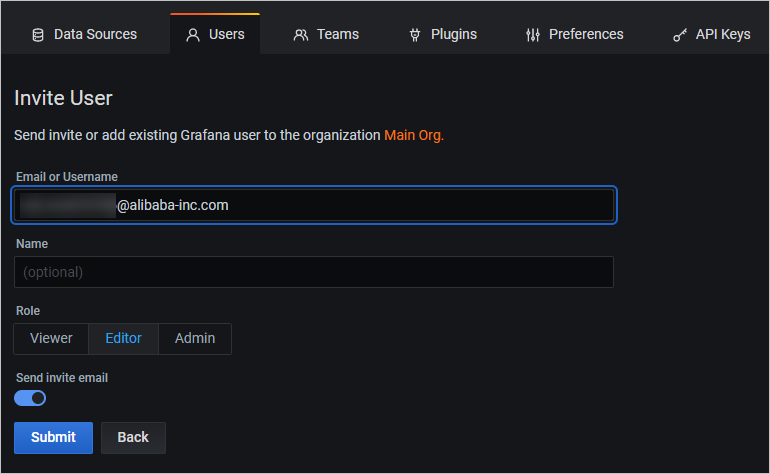Switch to the Teams tab
Viewport: 770px width, 474px height.
(337, 34)
